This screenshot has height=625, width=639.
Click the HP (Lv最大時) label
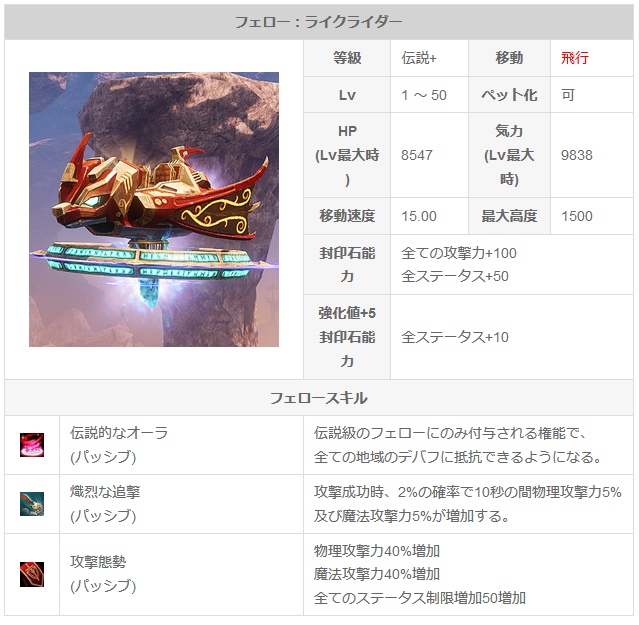point(347,155)
